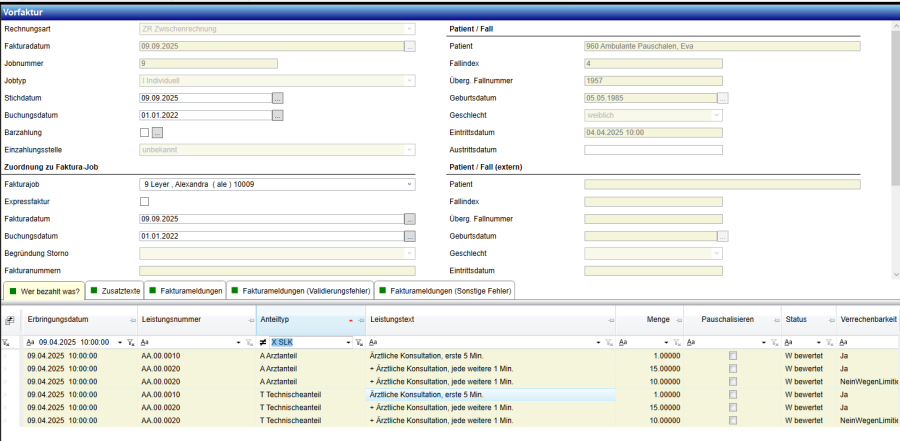Click the pin icon on the Erbringungsdatum column
Viewport: 900px width, 441px height.
pos(133,319)
